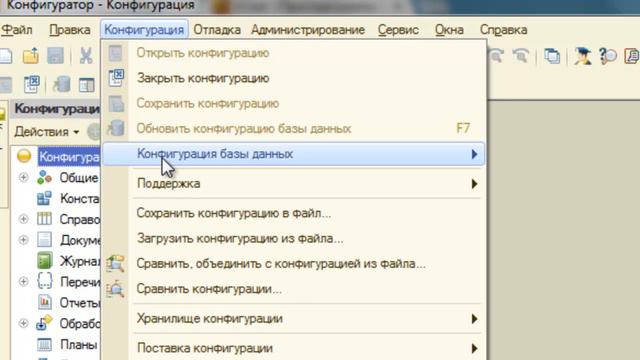640x360 pixels.
Task: Select the Конфигурация root tree node
Action: pyautogui.click(x=69, y=157)
